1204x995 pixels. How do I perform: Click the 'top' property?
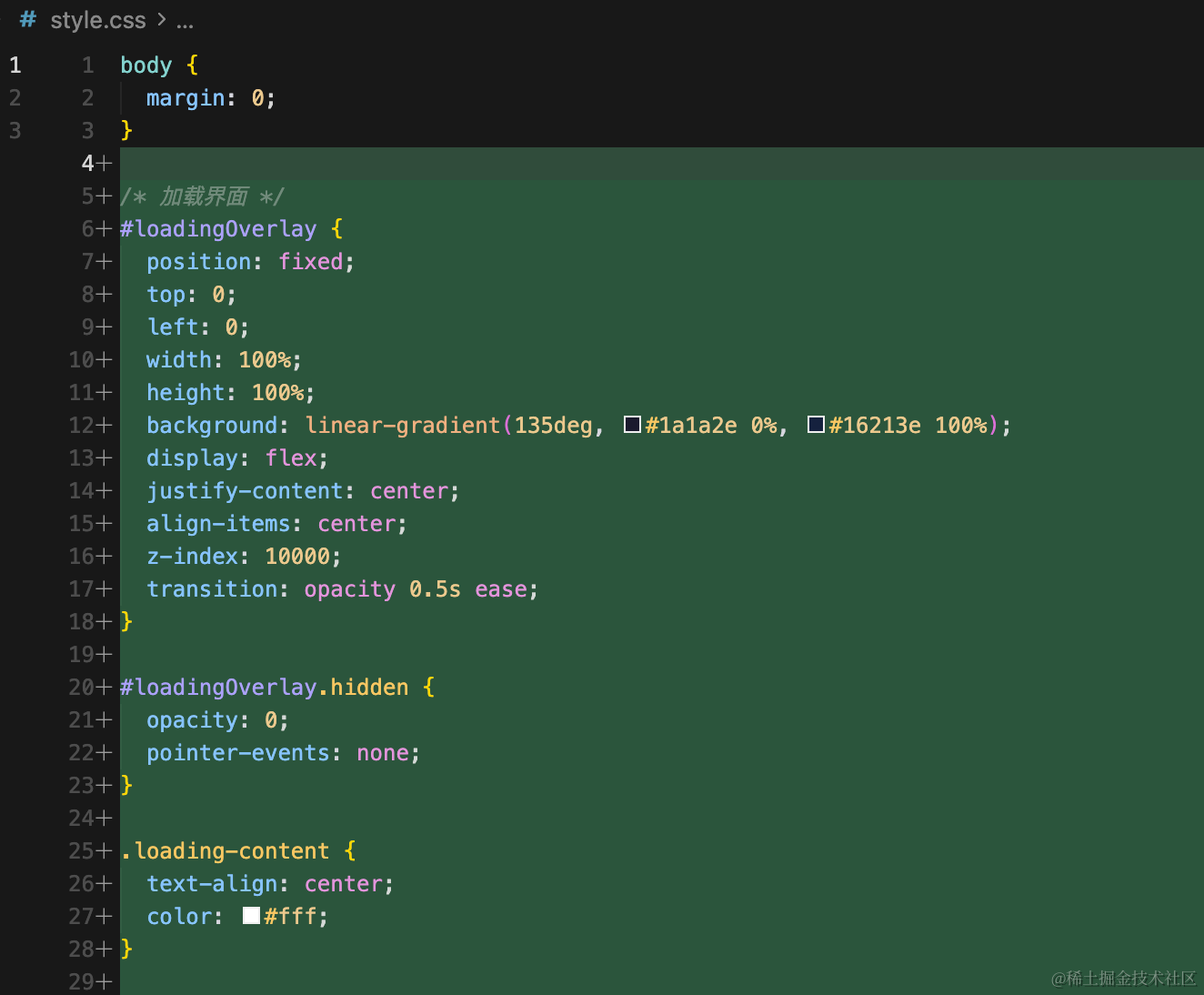[166, 295]
